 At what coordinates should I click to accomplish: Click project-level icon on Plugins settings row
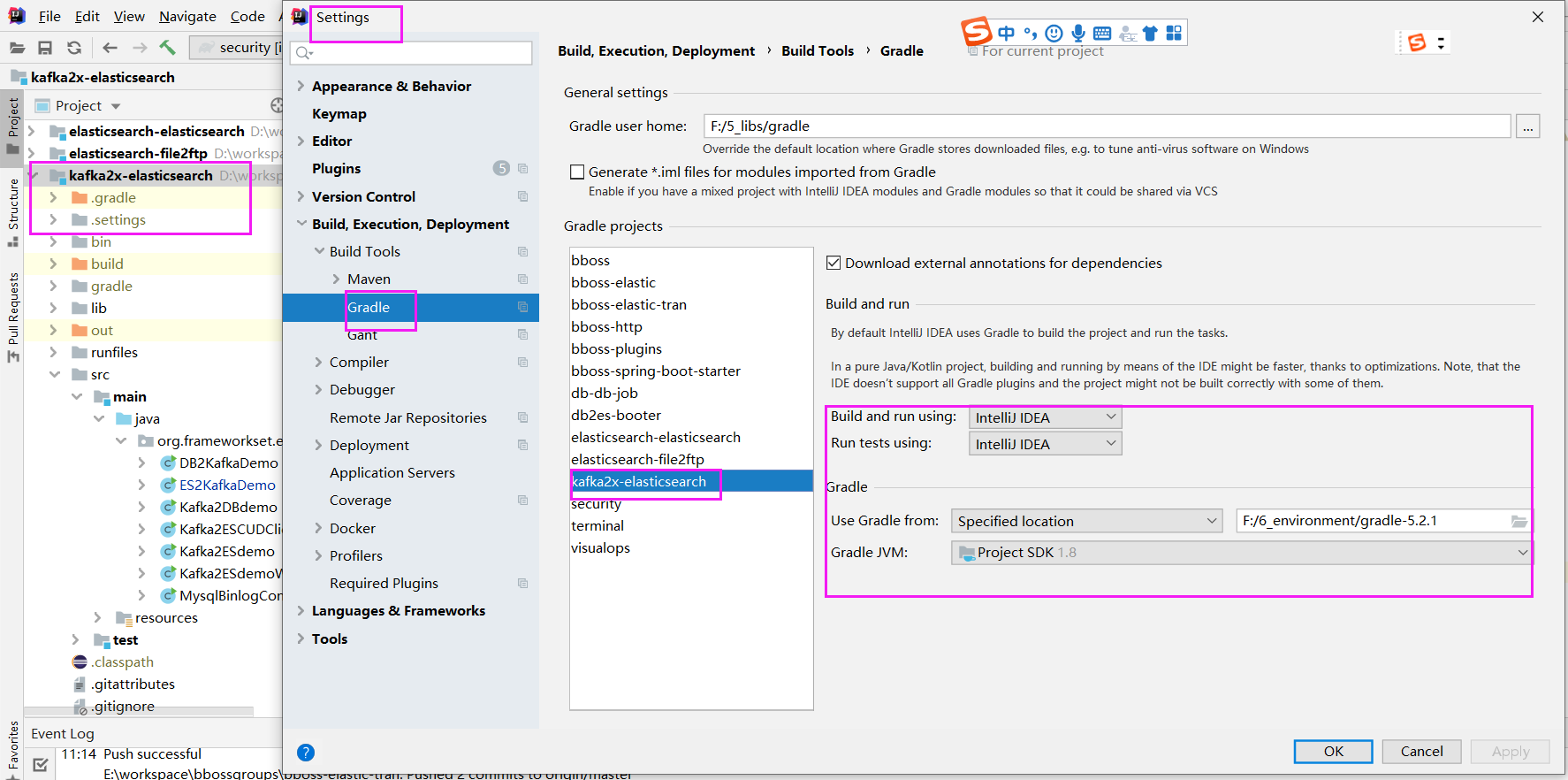(x=522, y=168)
